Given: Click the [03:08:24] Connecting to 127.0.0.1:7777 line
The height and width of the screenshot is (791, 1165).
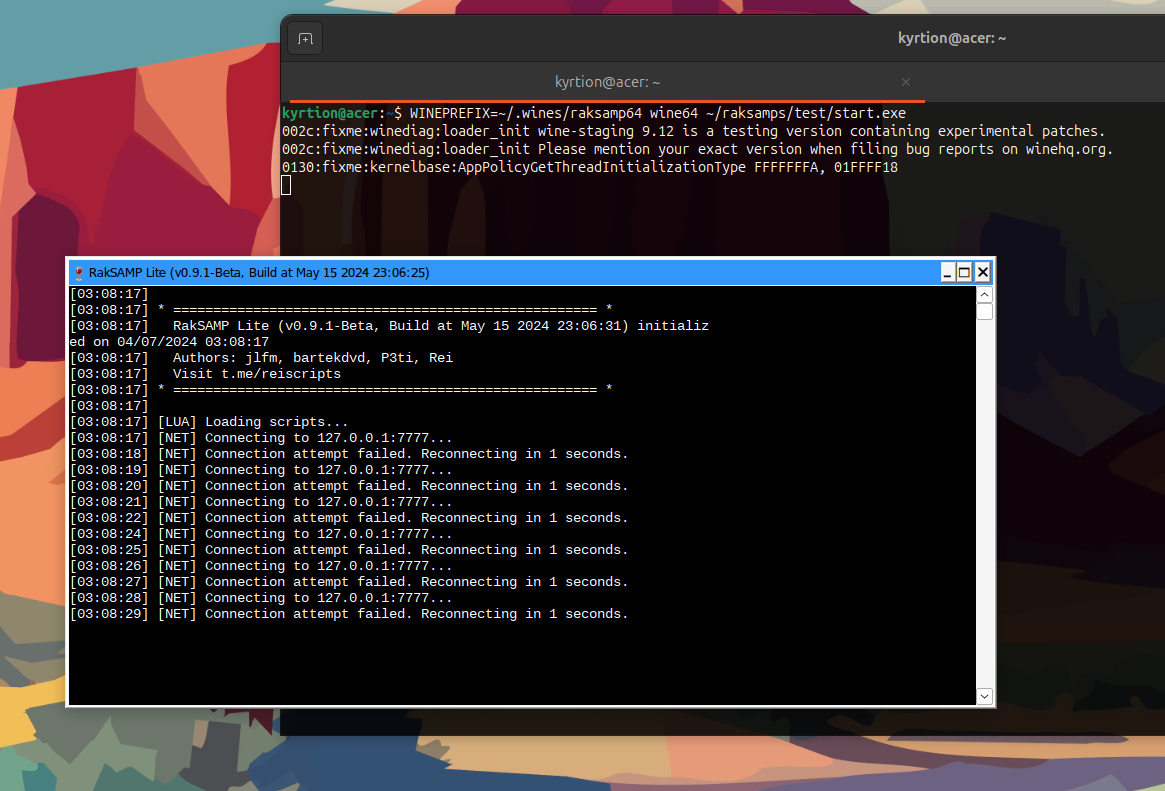Looking at the screenshot, I should coord(261,534).
